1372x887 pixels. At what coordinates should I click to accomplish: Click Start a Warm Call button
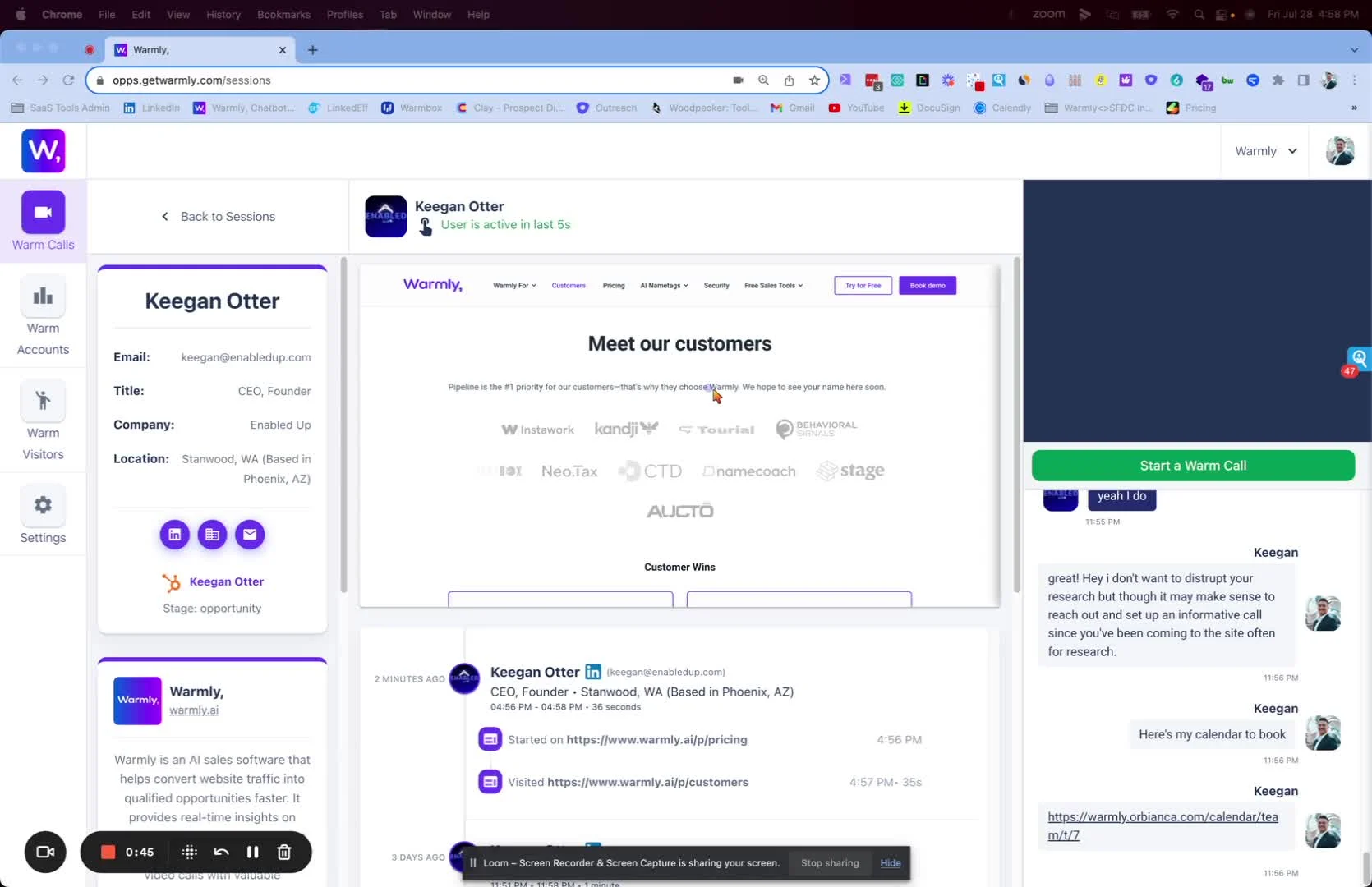(1193, 466)
